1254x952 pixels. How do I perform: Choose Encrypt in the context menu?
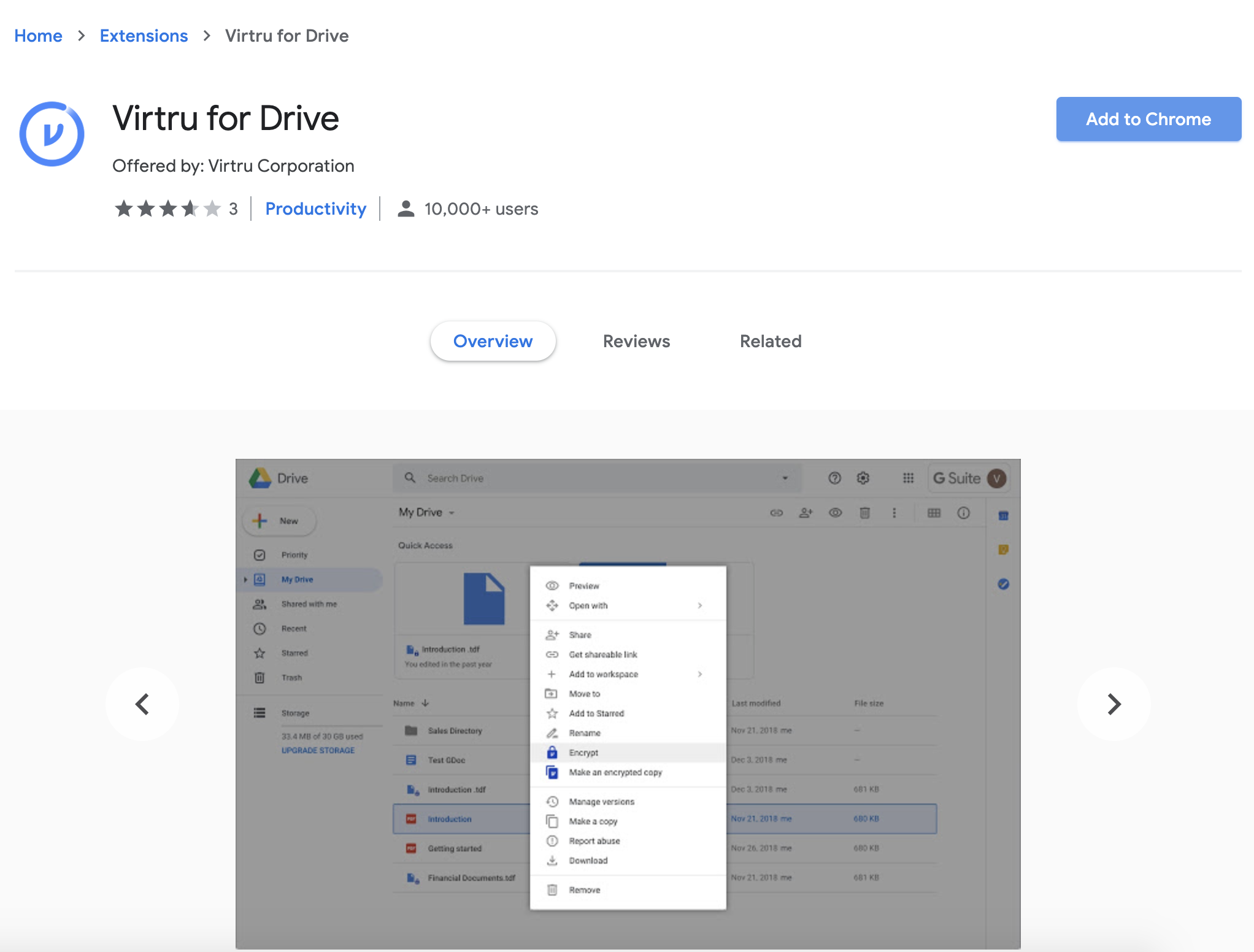(x=628, y=753)
